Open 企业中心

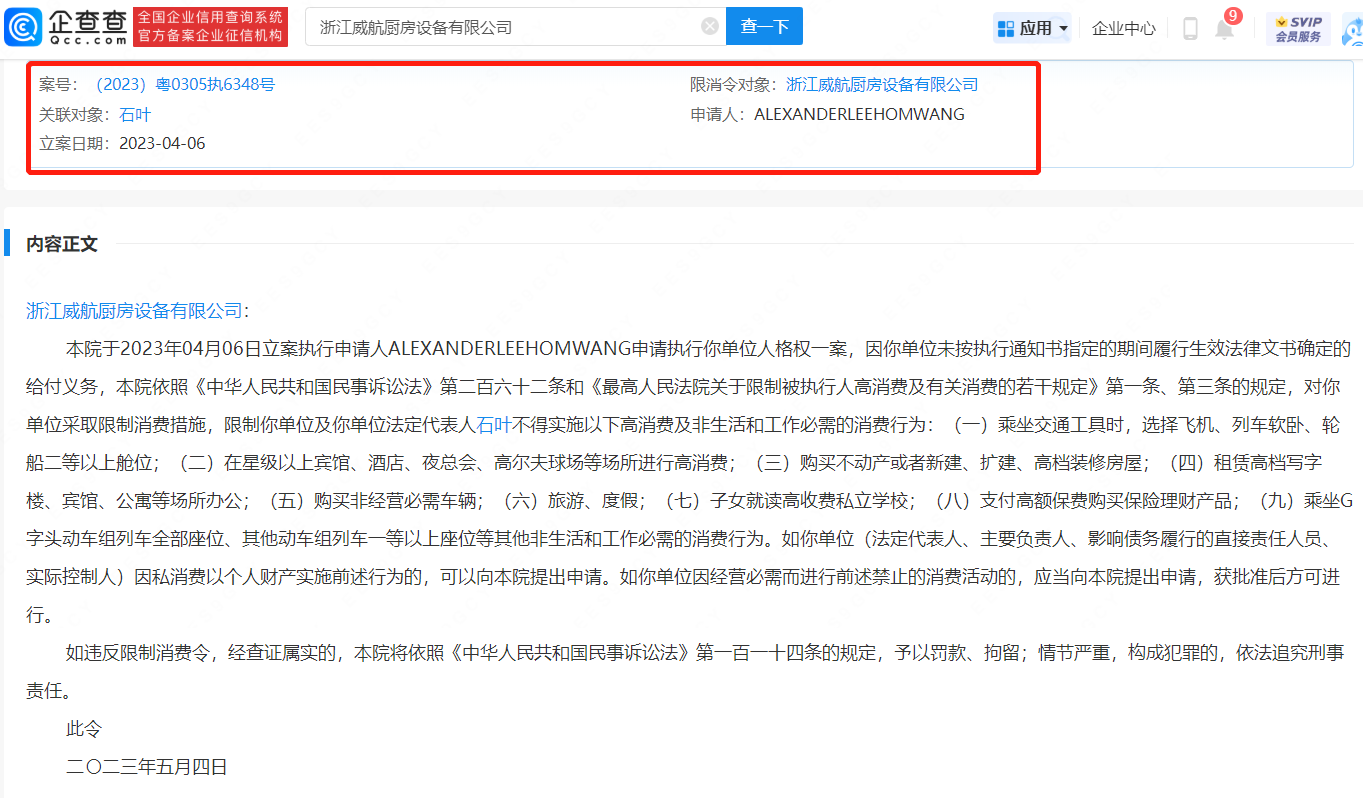[x=1124, y=28]
